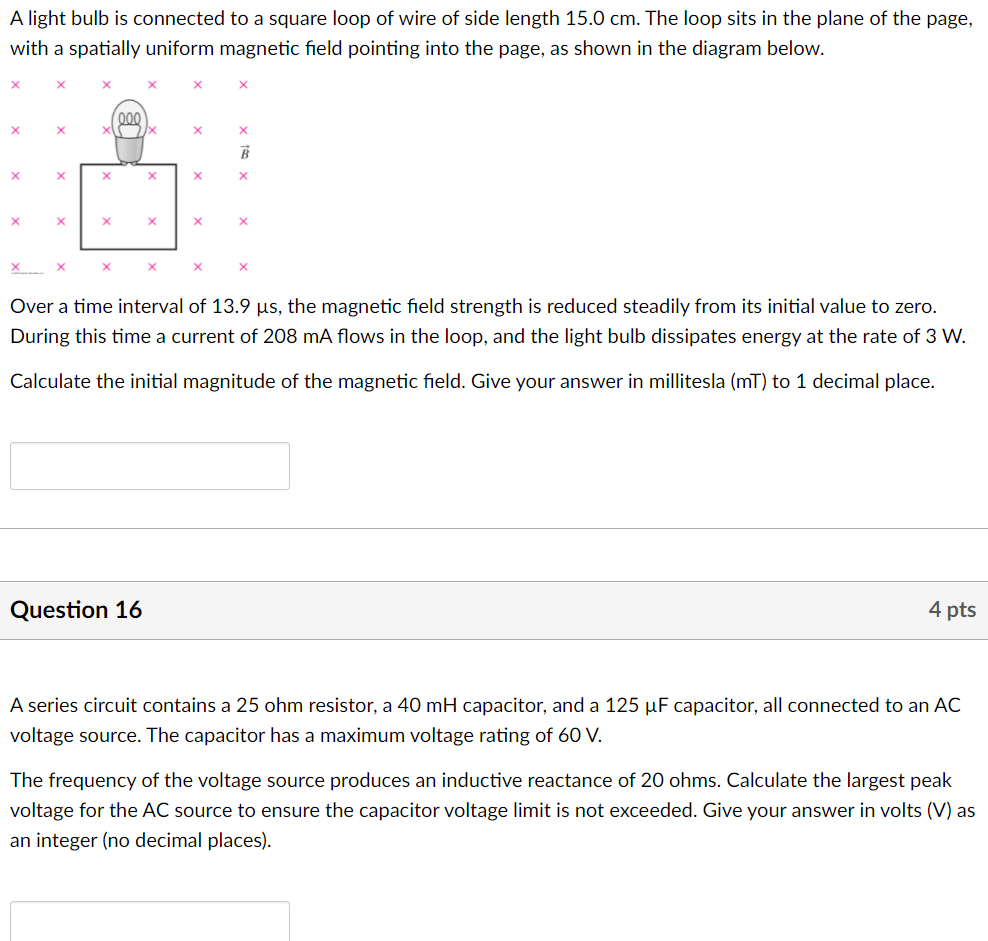Click the top-left pink field cross
Viewport: 988px width, 941px height.
tap(16, 84)
